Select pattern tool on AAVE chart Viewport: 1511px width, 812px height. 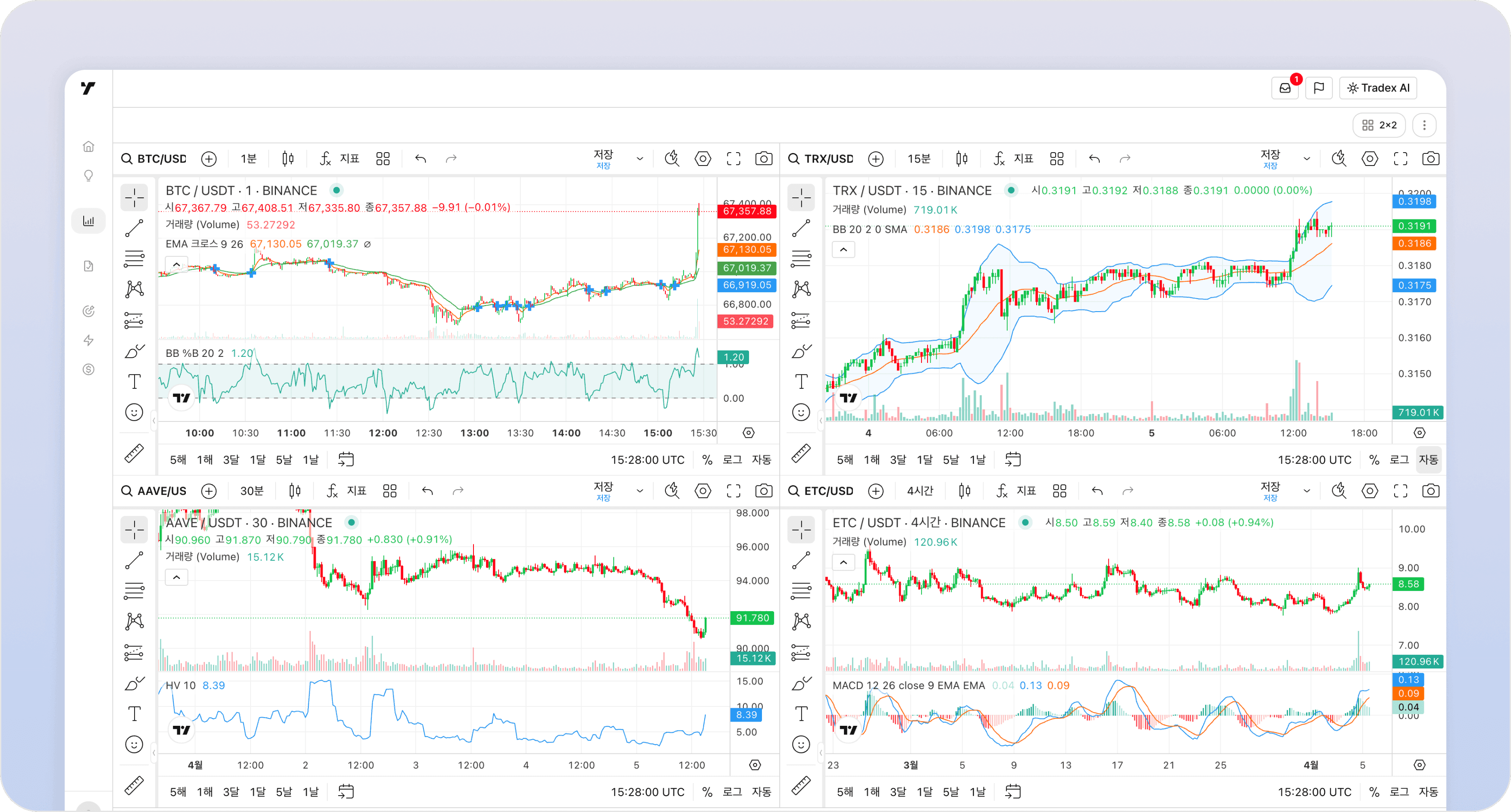point(134,621)
